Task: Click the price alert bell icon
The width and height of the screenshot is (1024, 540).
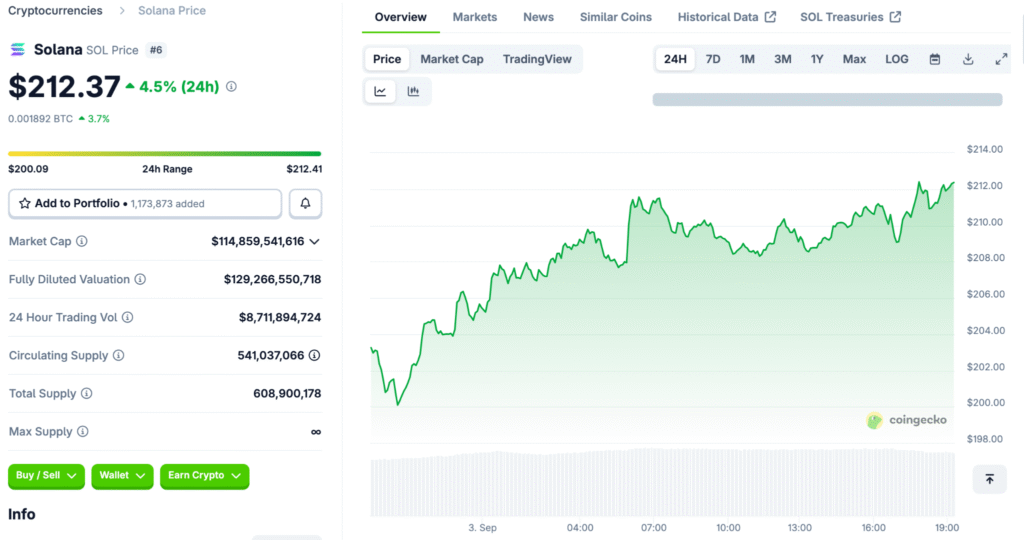Action: [x=305, y=204]
